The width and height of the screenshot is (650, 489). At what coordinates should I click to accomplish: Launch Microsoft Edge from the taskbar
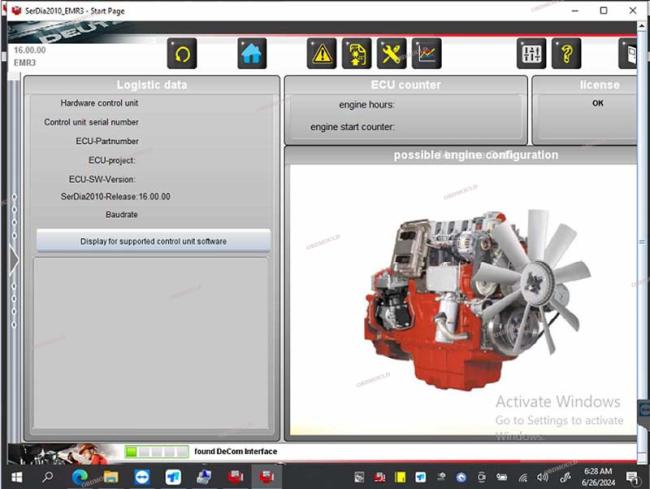pyautogui.click(x=79, y=477)
